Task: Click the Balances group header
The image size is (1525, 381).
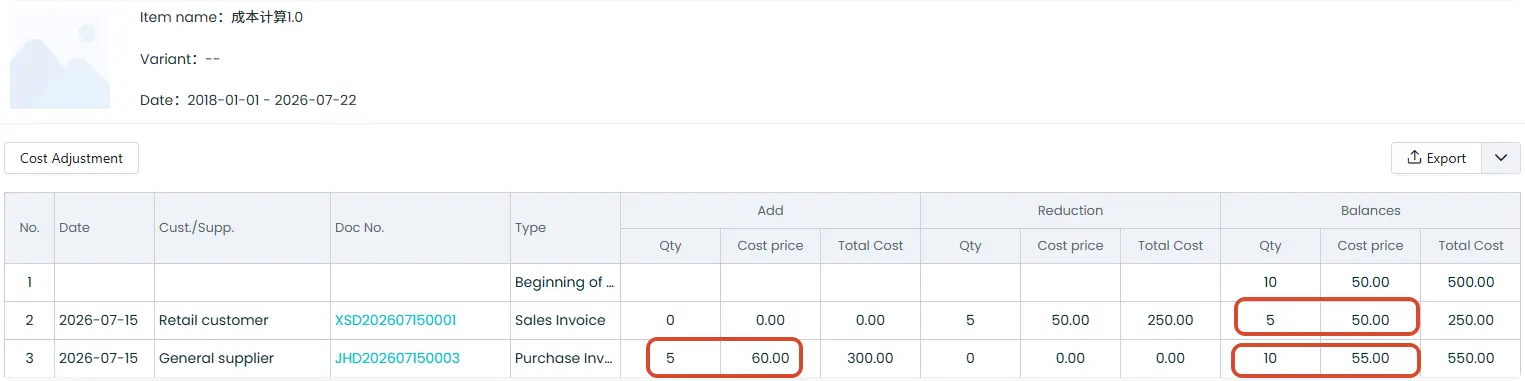Action: pos(1370,211)
